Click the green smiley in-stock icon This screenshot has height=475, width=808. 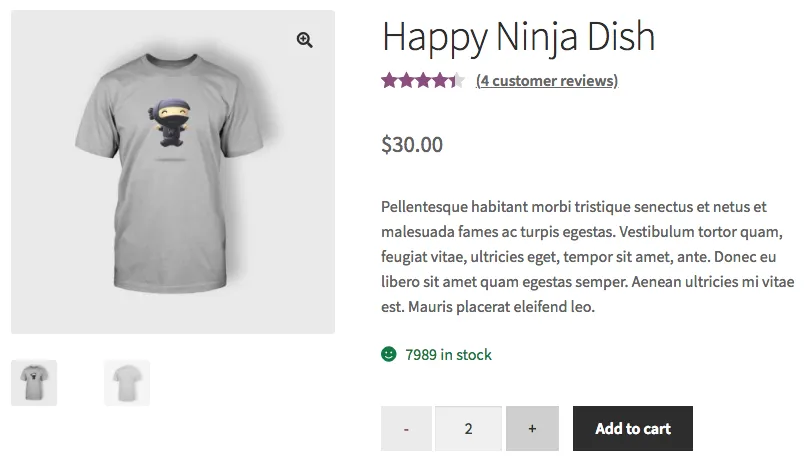click(x=389, y=354)
